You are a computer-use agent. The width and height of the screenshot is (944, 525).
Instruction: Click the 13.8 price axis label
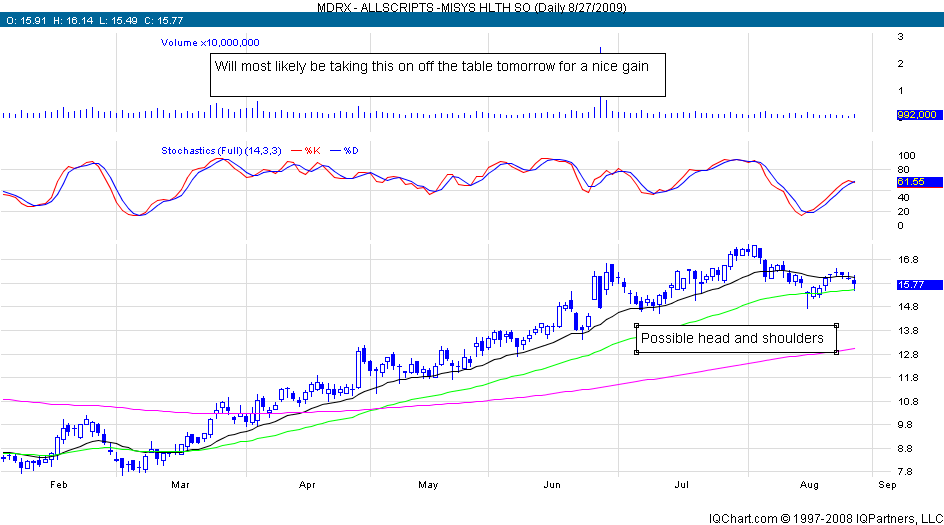click(x=908, y=331)
